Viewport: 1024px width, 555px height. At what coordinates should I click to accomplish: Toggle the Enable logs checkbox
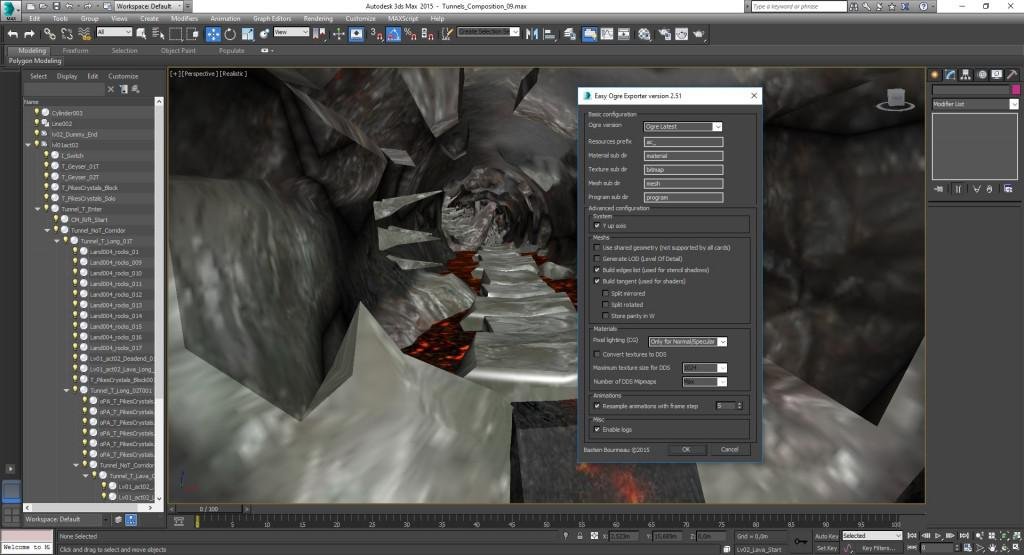pyautogui.click(x=597, y=429)
